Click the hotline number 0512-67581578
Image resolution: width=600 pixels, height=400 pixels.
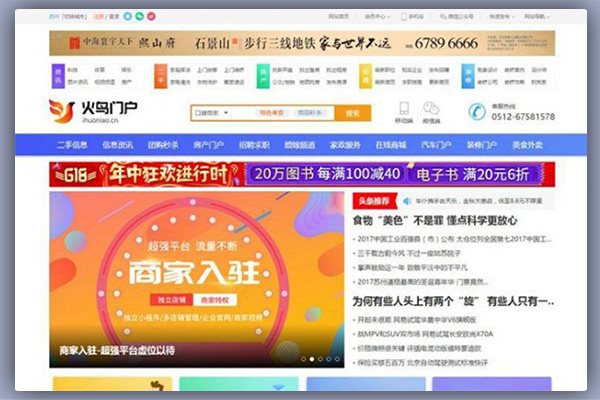(523, 117)
